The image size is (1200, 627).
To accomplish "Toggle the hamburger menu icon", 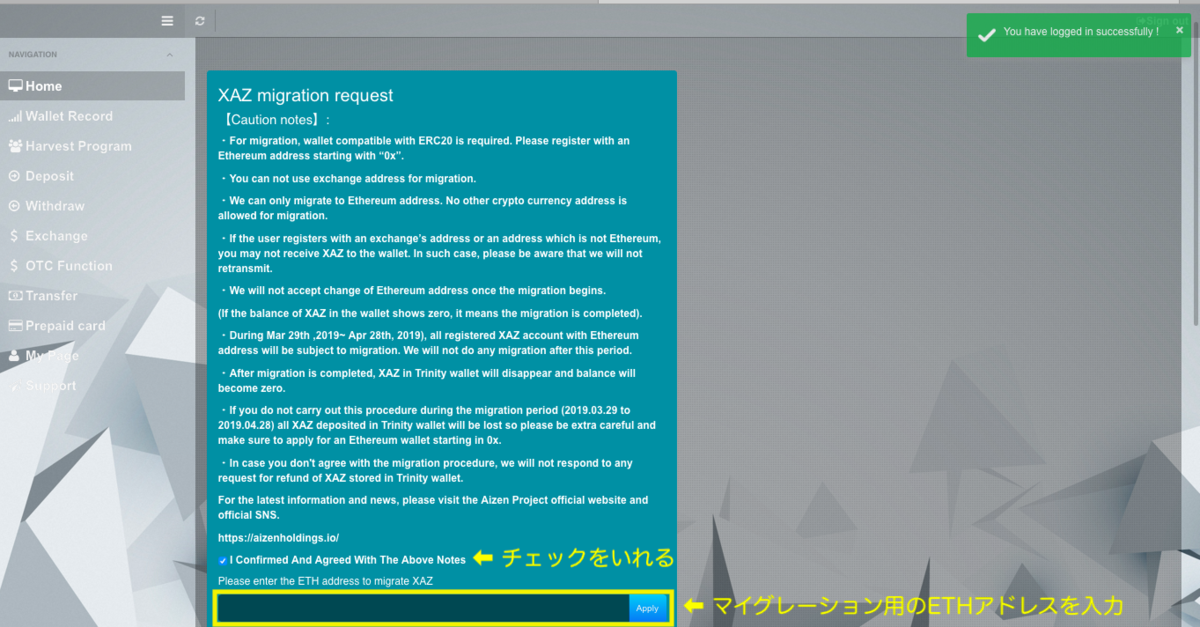I will 167,21.
